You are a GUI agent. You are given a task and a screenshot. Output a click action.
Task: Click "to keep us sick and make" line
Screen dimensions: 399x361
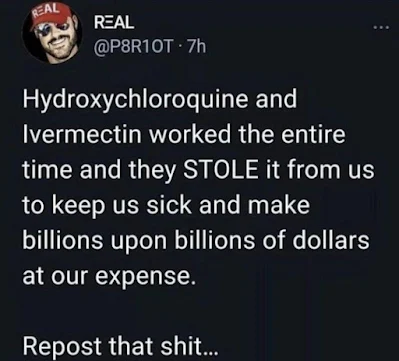point(166,206)
